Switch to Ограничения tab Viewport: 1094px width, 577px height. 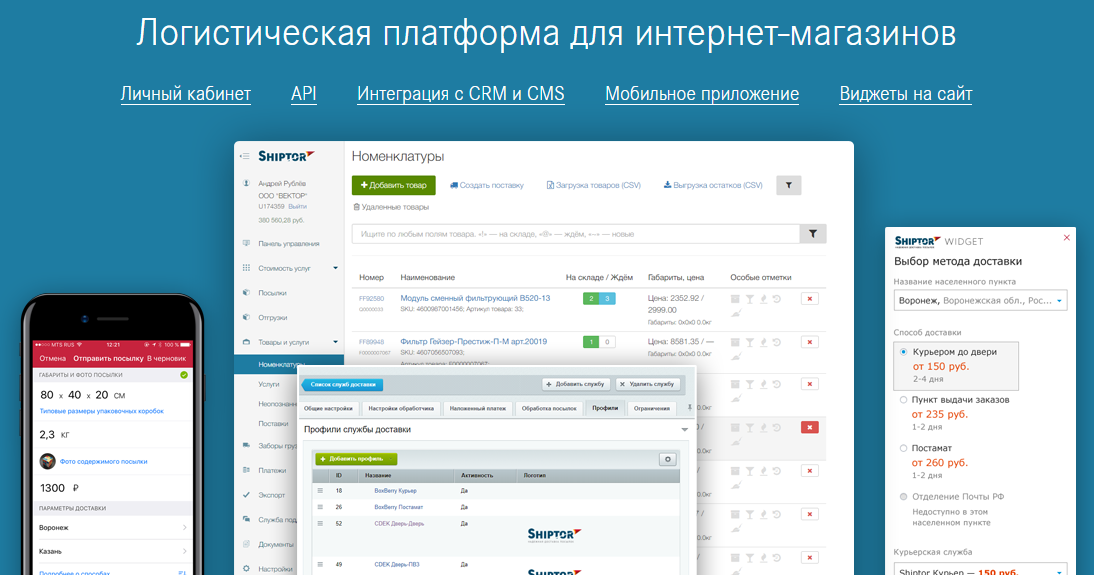tap(652, 409)
